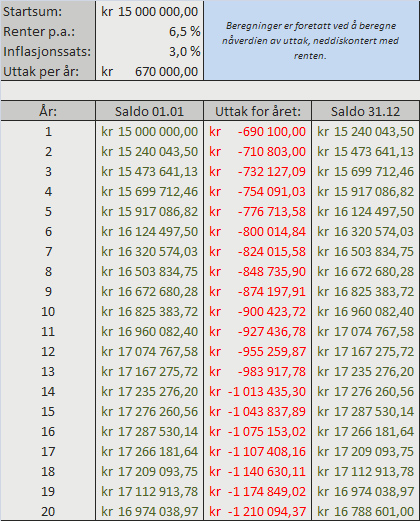
Task: Select year 20 ending balance 16 788 601,00
Action: click(365, 511)
